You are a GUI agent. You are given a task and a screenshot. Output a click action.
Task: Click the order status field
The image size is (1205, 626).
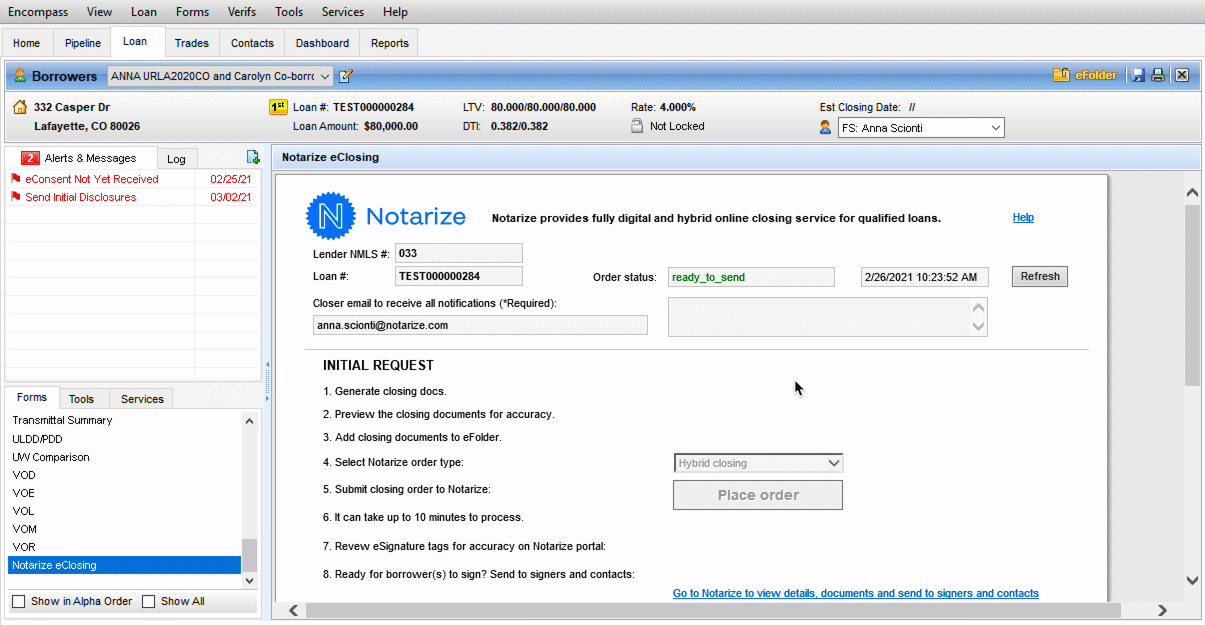(751, 277)
